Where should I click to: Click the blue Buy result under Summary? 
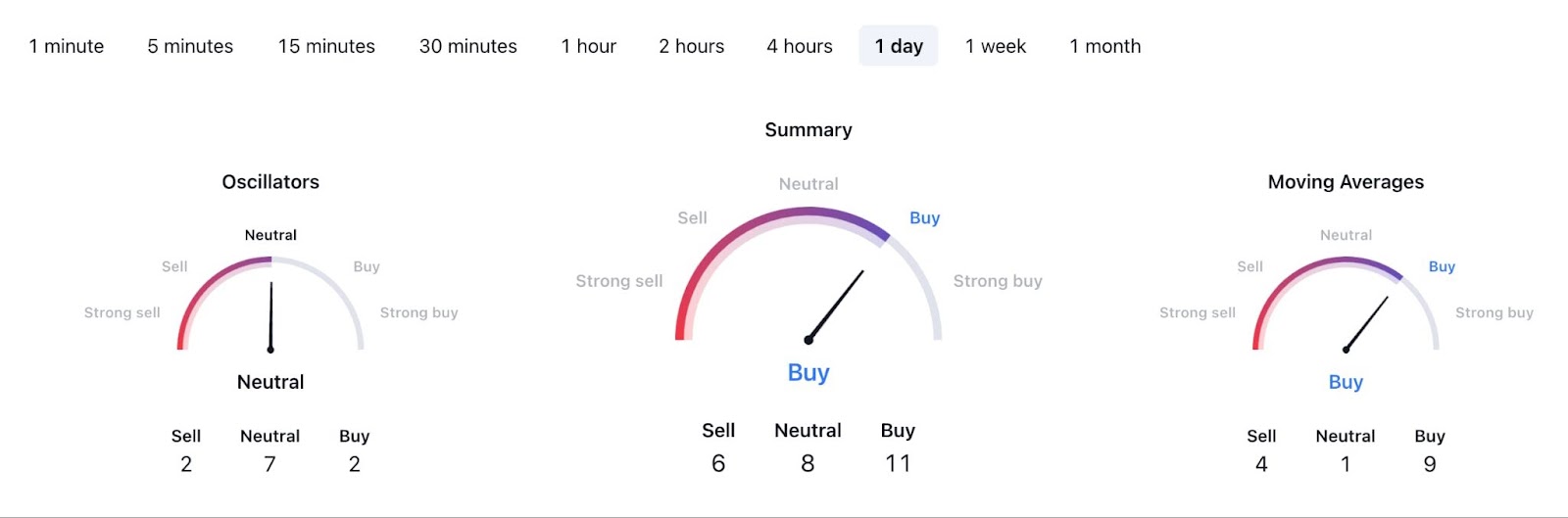pos(808,373)
